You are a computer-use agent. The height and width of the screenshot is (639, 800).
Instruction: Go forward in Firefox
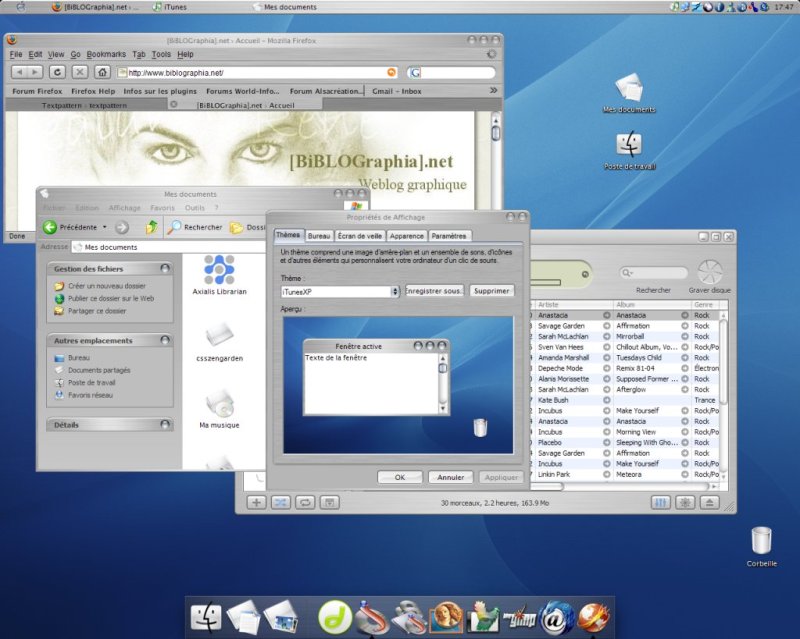point(35,72)
